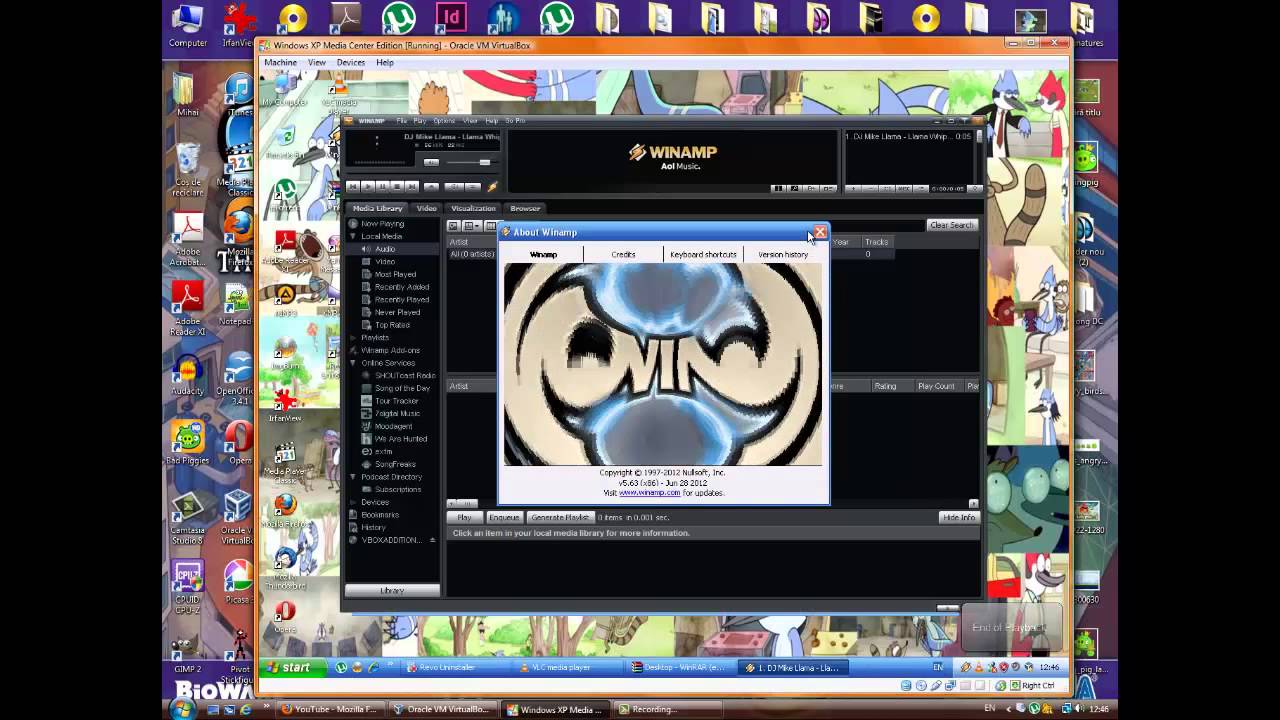The height and width of the screenshot is (720, 1280).
Task: Select Top Rated view
Action: (392, 325)
